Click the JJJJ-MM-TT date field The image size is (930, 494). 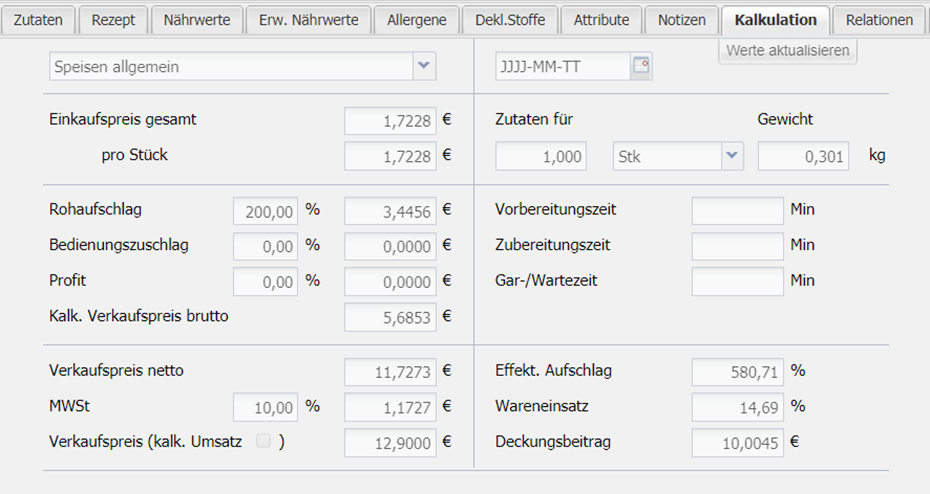(560, 67)
